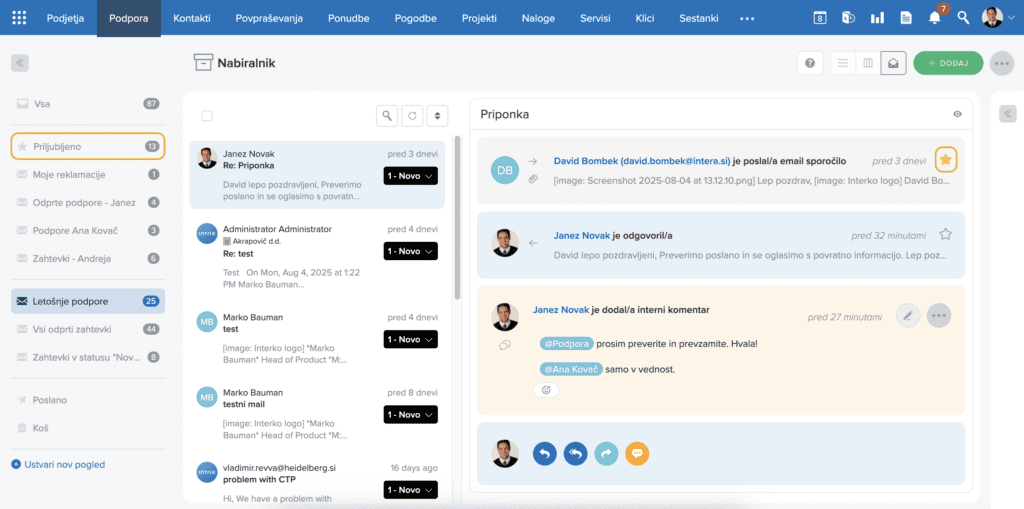The height and width of the screenshot is (509, 1024).
Task: Click the pencil edit icon on comment
Action: (x=908, y=316)
